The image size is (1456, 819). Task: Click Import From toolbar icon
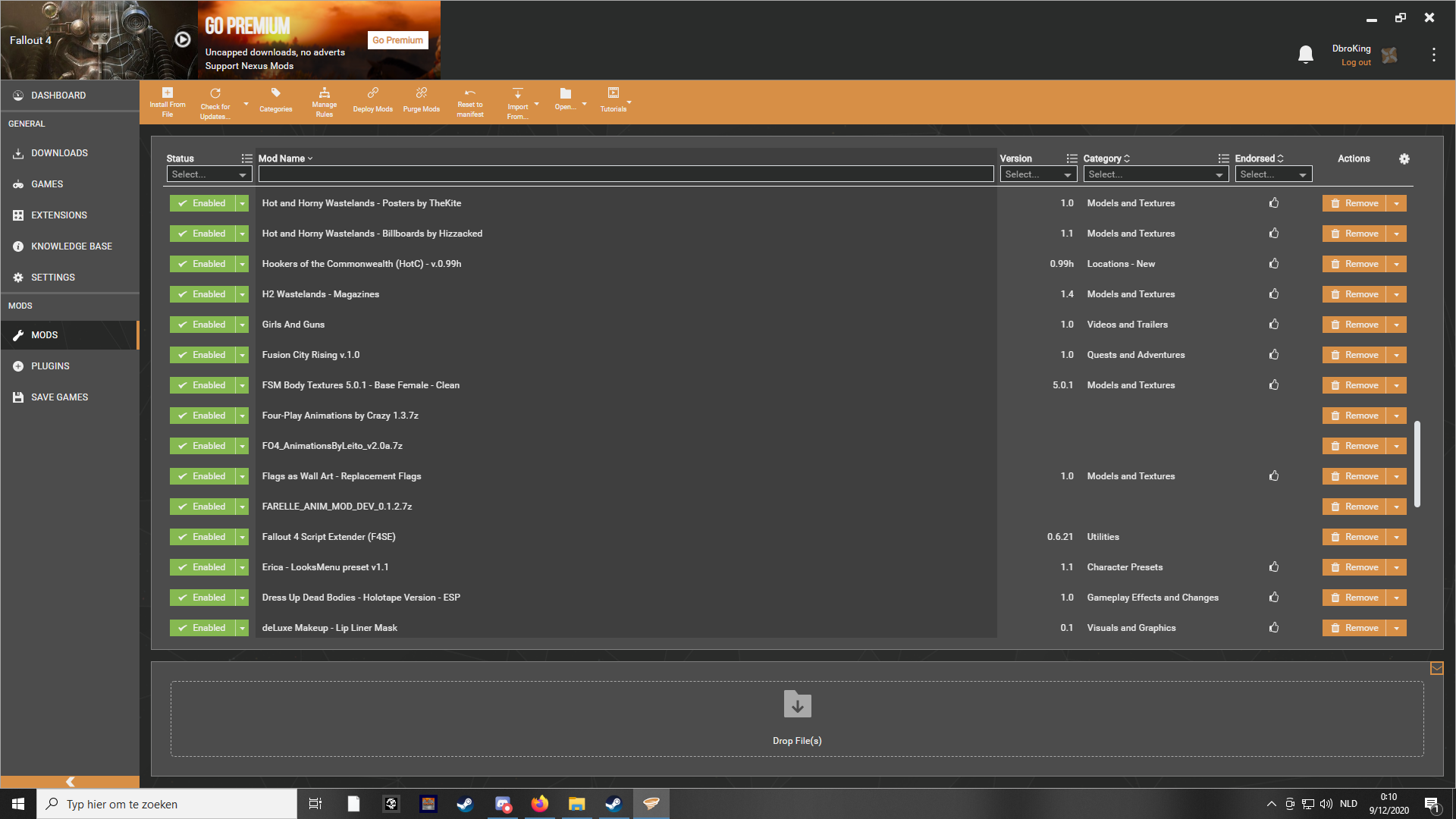click(x=518, y=93)
